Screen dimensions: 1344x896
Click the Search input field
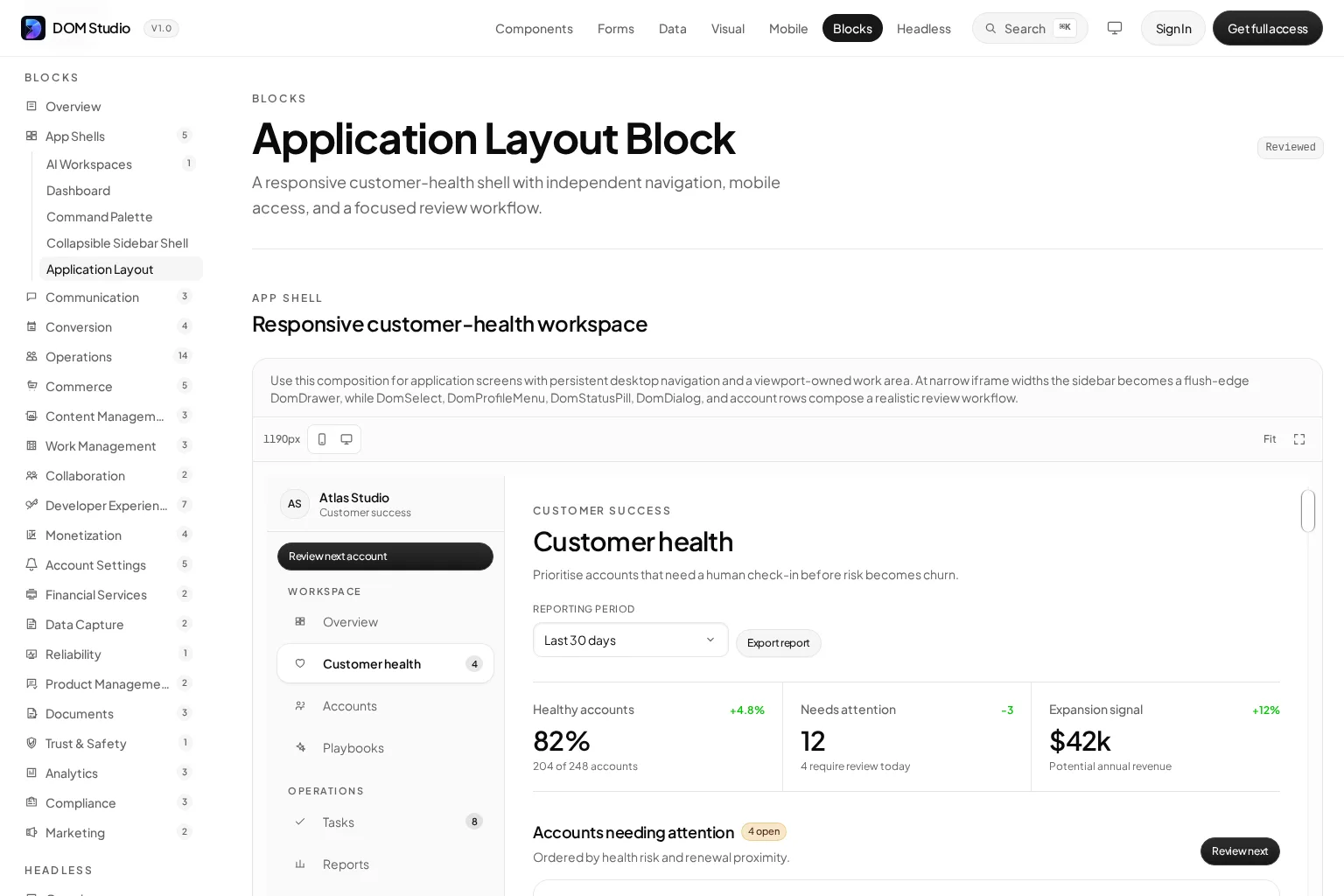pyautogui.click(x=1030, y=28)
